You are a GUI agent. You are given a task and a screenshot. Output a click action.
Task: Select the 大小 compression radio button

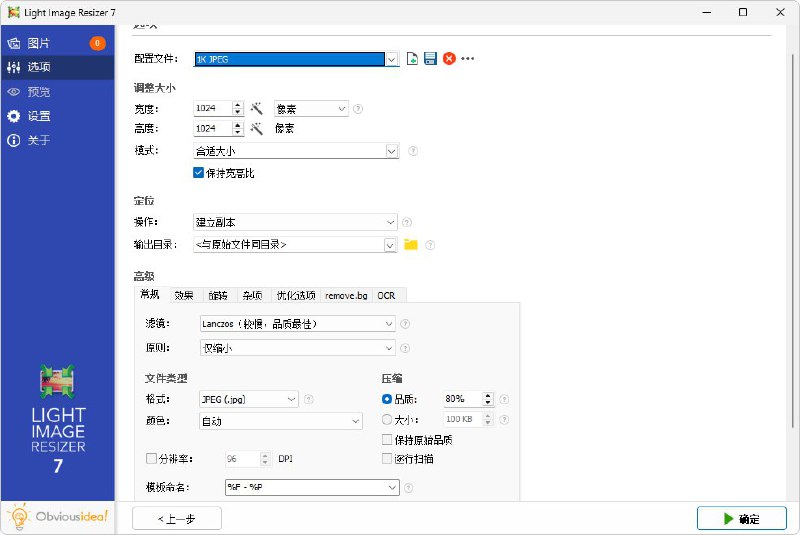(x=387, y=420)
